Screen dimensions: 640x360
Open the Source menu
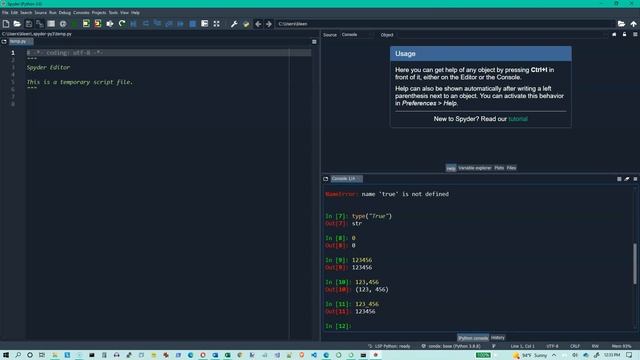coord(40,13)
